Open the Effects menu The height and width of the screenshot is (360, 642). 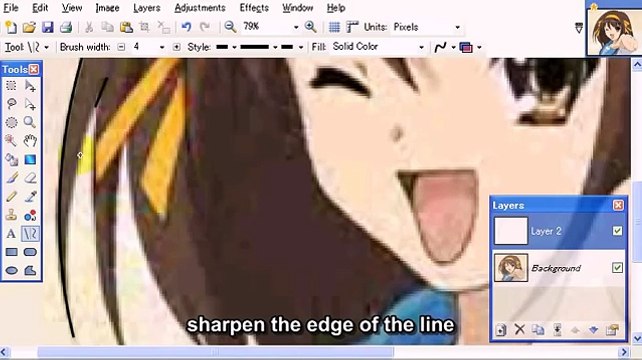coord(254,8)
